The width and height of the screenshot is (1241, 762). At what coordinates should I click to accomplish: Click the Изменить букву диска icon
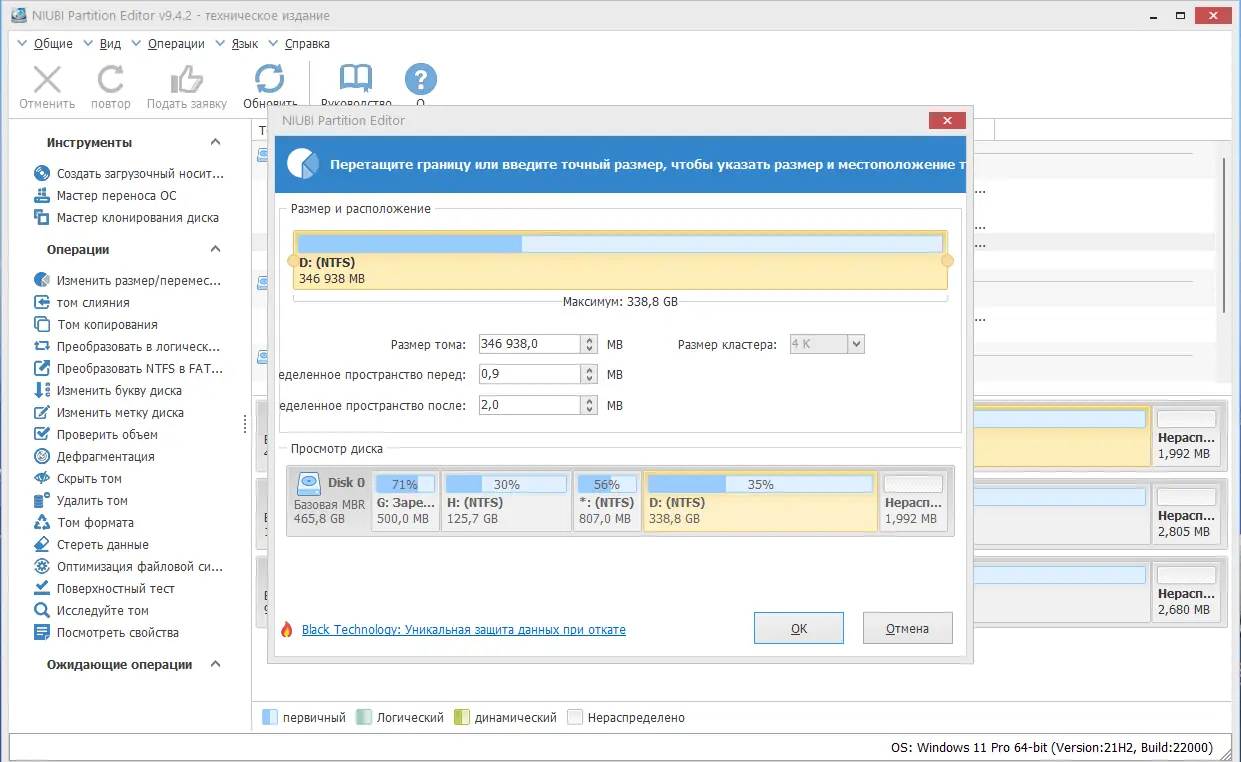[42, 391]
